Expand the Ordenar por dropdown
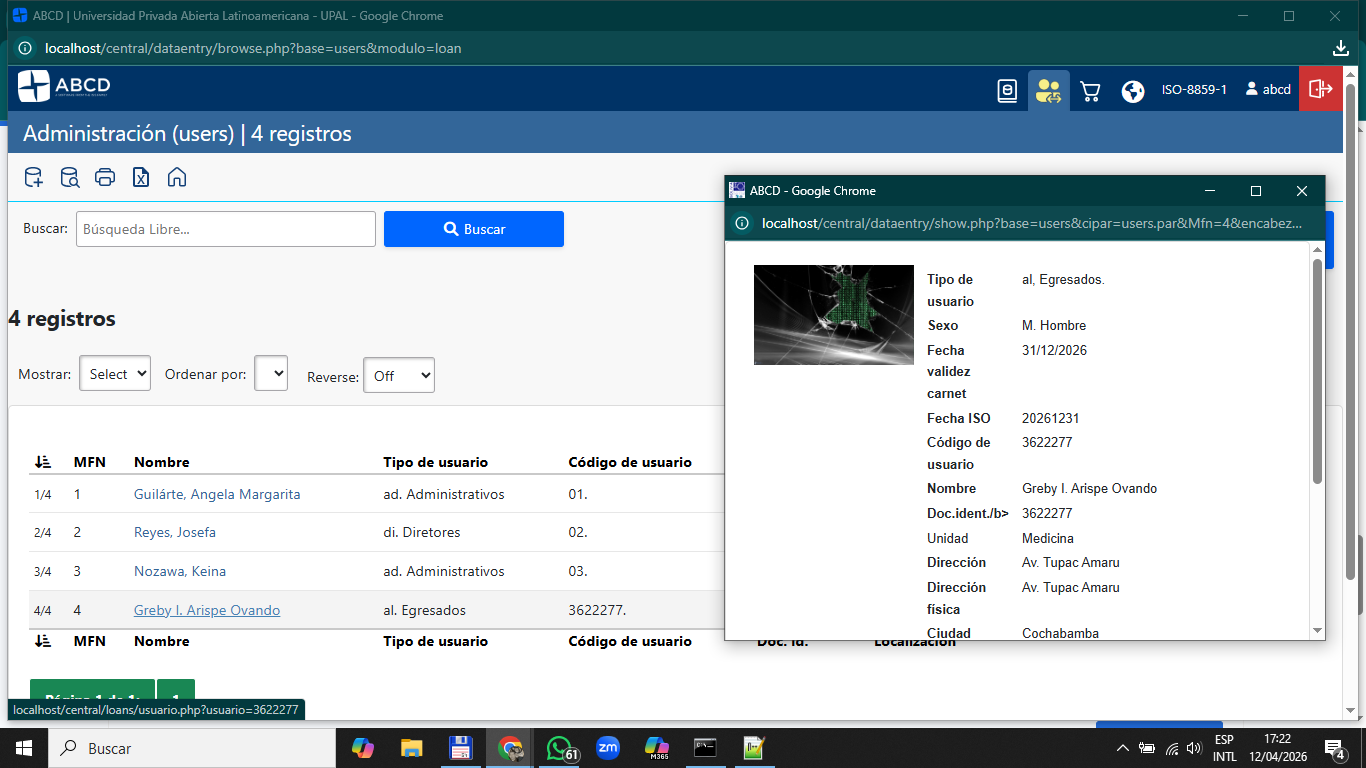The image size is (1366, 768). point(271,374)
